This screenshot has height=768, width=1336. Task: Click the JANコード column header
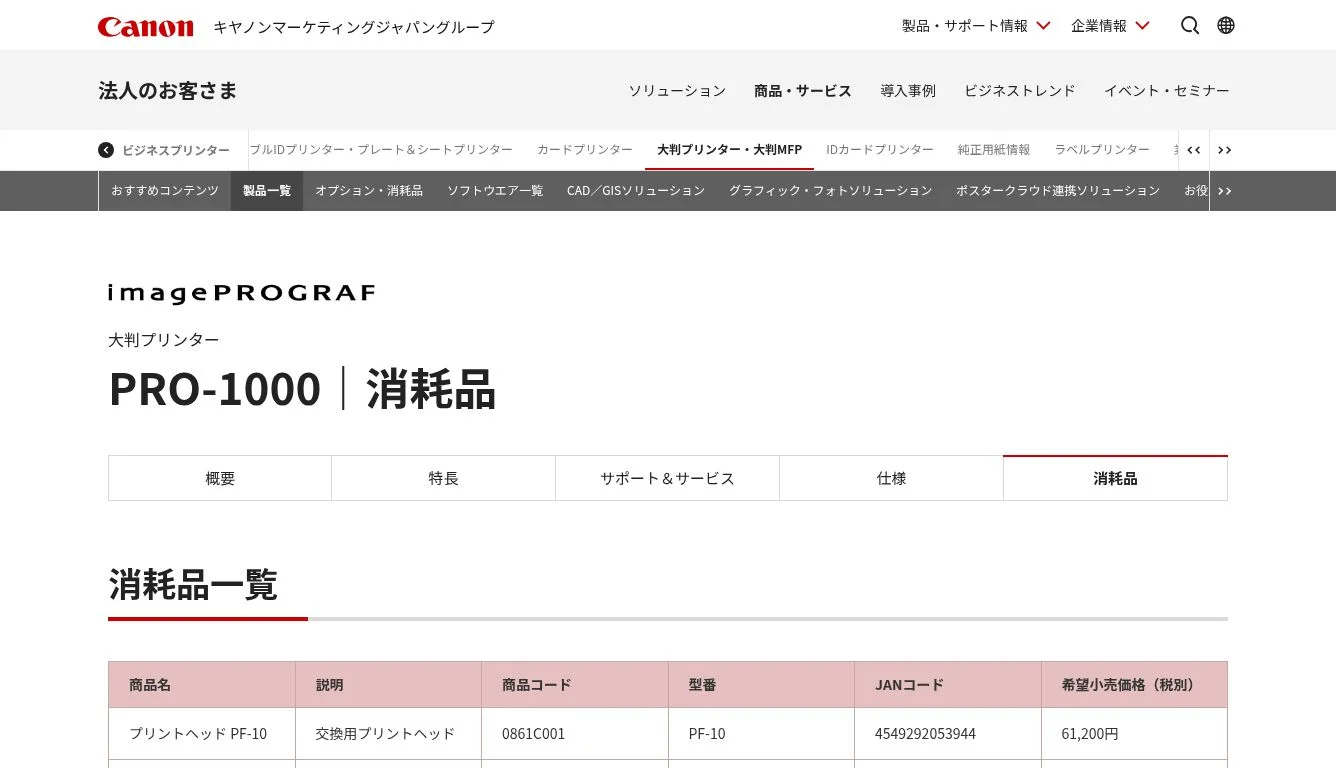coord(948,685)
